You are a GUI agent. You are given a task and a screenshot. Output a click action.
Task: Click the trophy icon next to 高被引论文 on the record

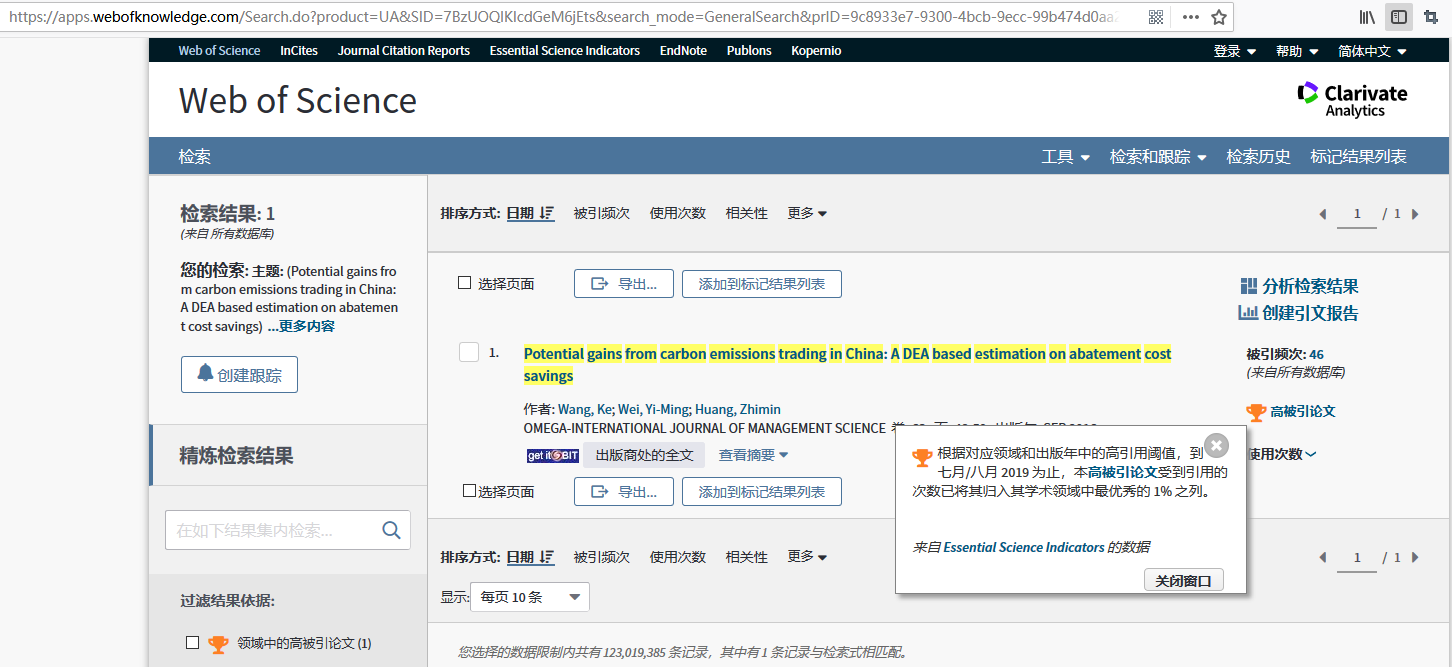pyautogui.click(x=1256, y=411)
